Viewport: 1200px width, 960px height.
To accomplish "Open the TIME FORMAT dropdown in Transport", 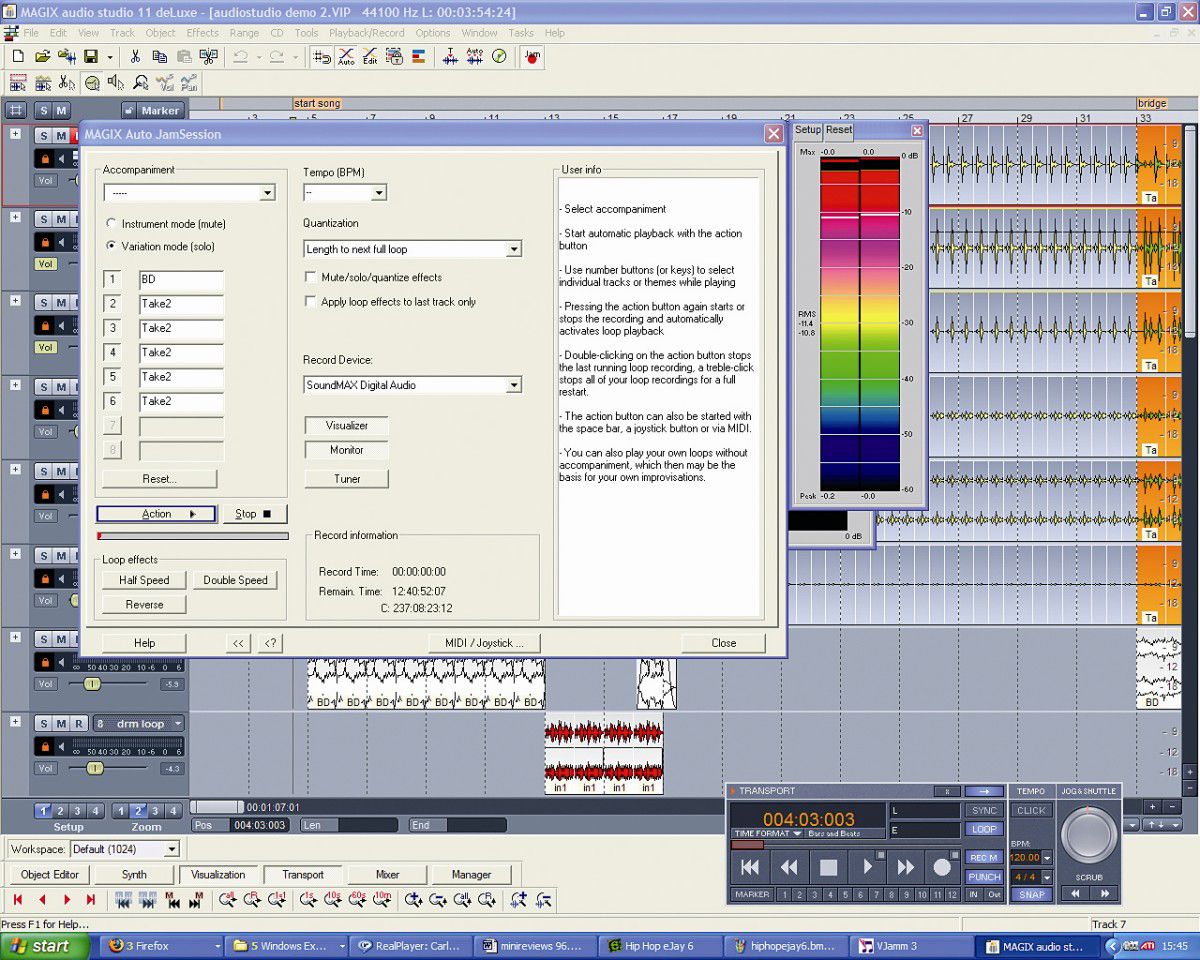I will coord(768,833).
